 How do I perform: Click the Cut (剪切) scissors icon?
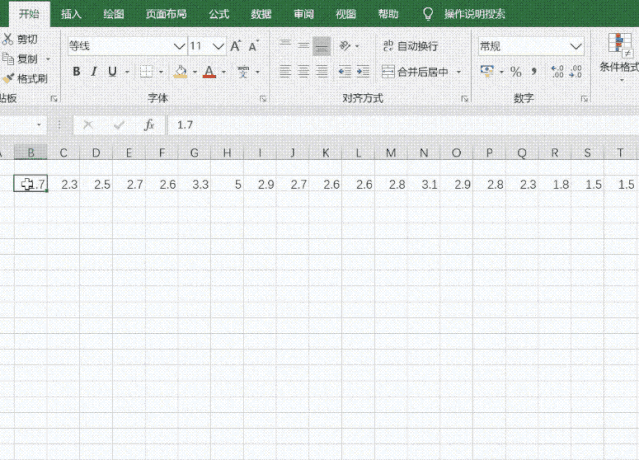(x=8, y=39)
